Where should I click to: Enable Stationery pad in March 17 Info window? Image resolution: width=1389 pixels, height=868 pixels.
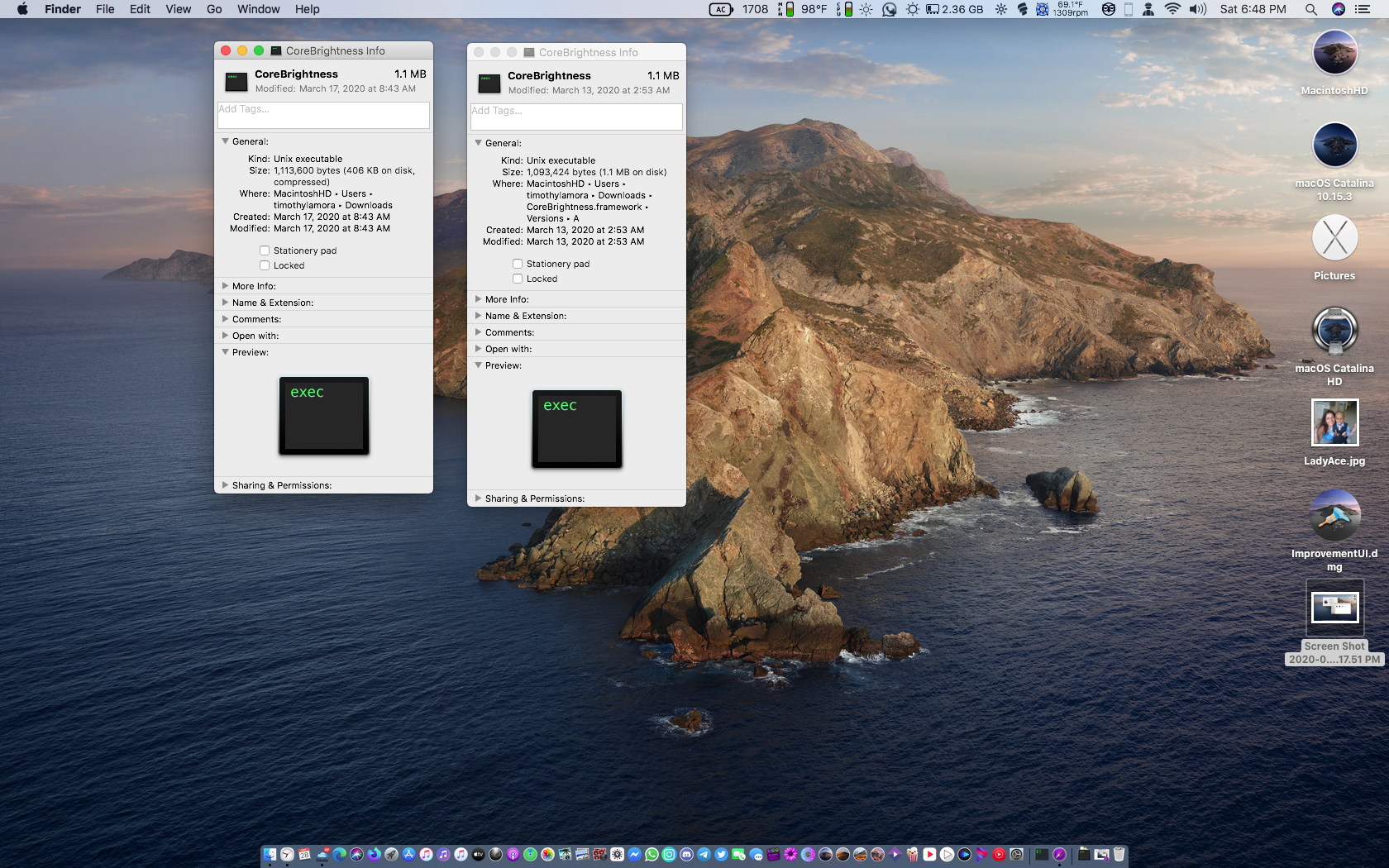click(265, 250)
